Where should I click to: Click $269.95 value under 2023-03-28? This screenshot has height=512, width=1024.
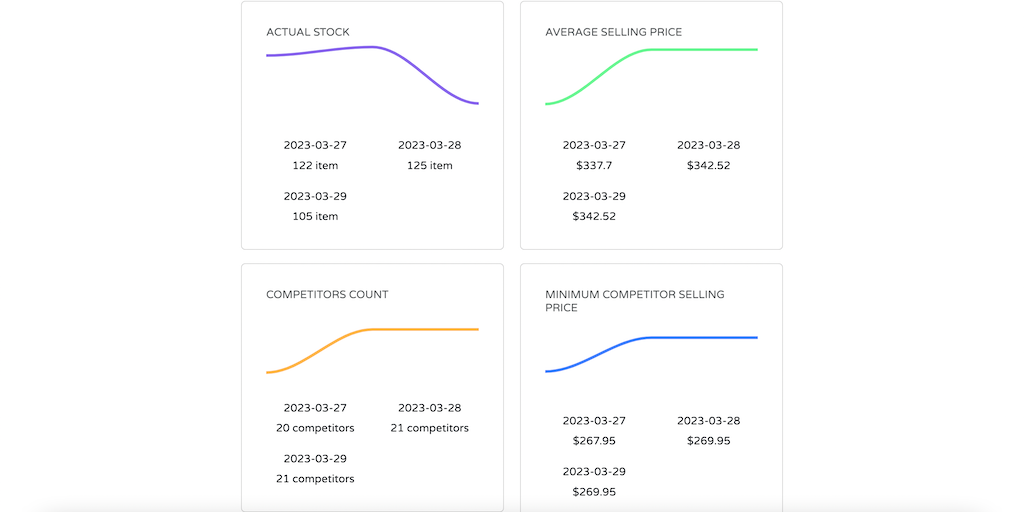pyautogui.click(x=708, y=441)
